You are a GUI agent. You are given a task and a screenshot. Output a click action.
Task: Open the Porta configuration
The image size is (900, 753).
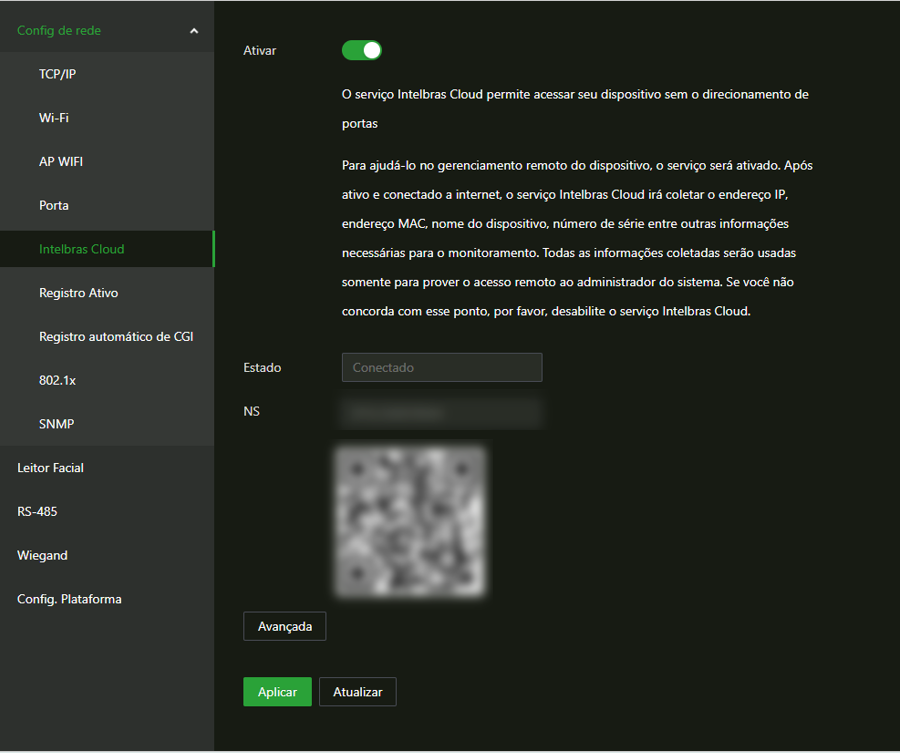point(54,205)
